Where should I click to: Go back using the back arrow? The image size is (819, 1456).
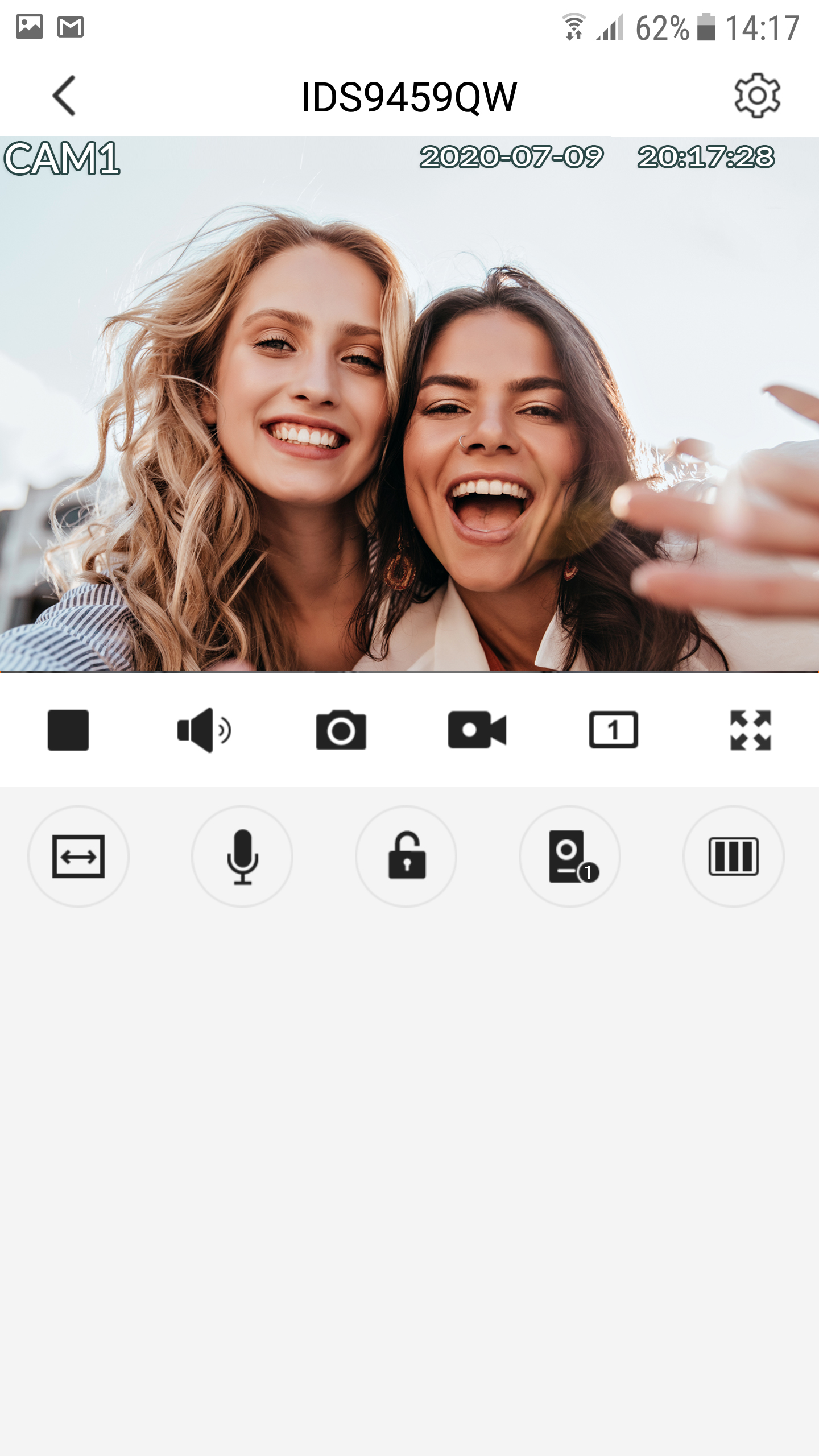(64, 96)
